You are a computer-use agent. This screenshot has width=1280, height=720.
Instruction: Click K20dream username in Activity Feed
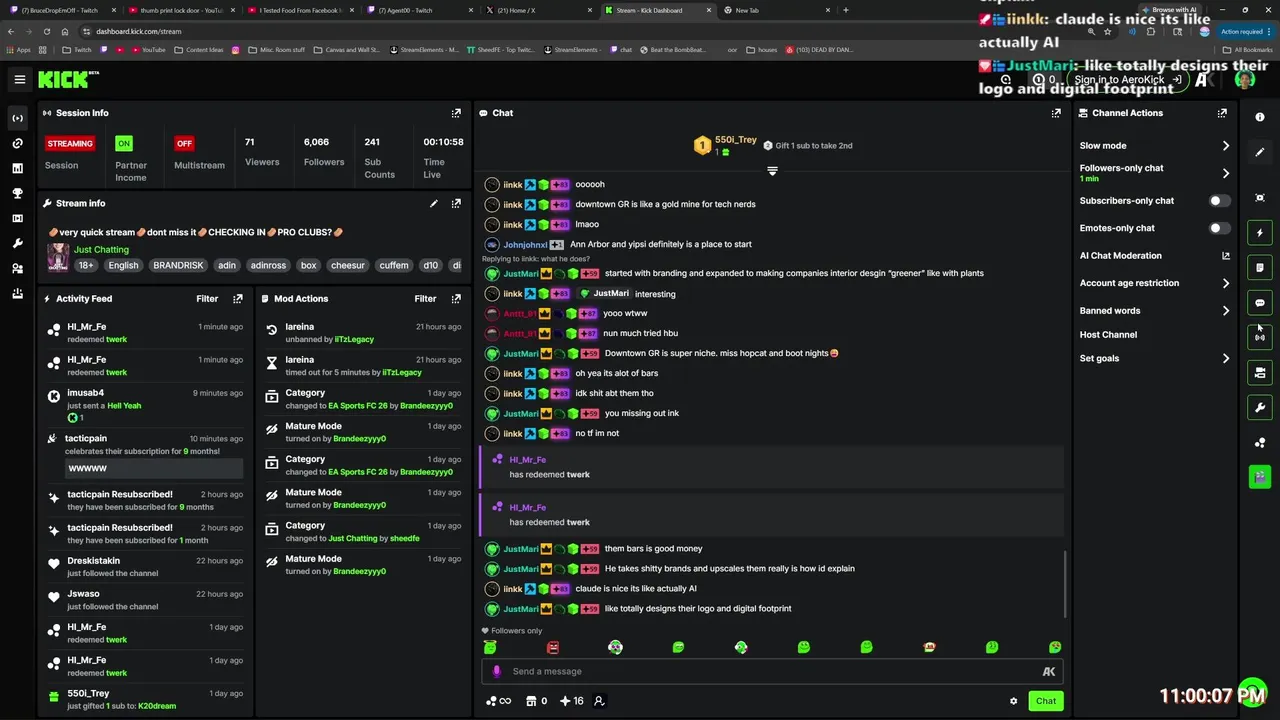[x=157, y=706]
